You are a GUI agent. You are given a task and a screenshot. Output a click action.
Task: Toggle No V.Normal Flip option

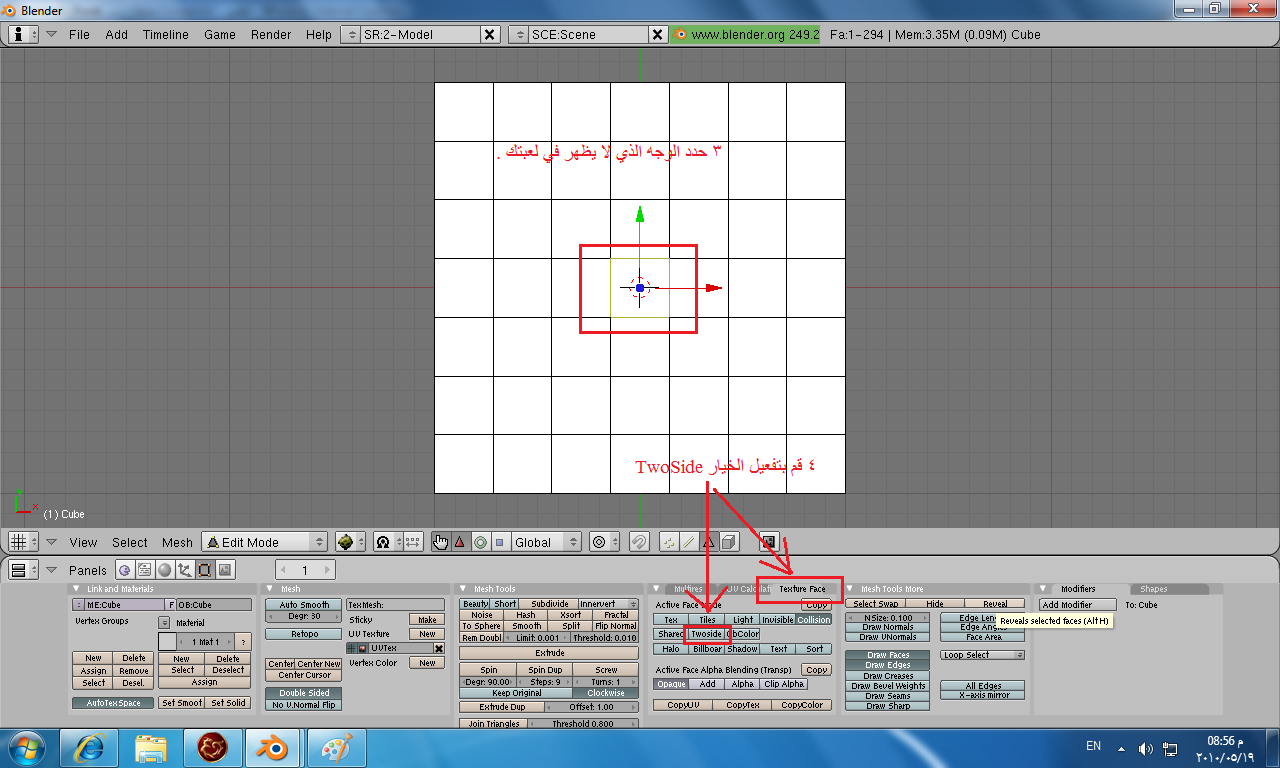(x=304, y=705)
